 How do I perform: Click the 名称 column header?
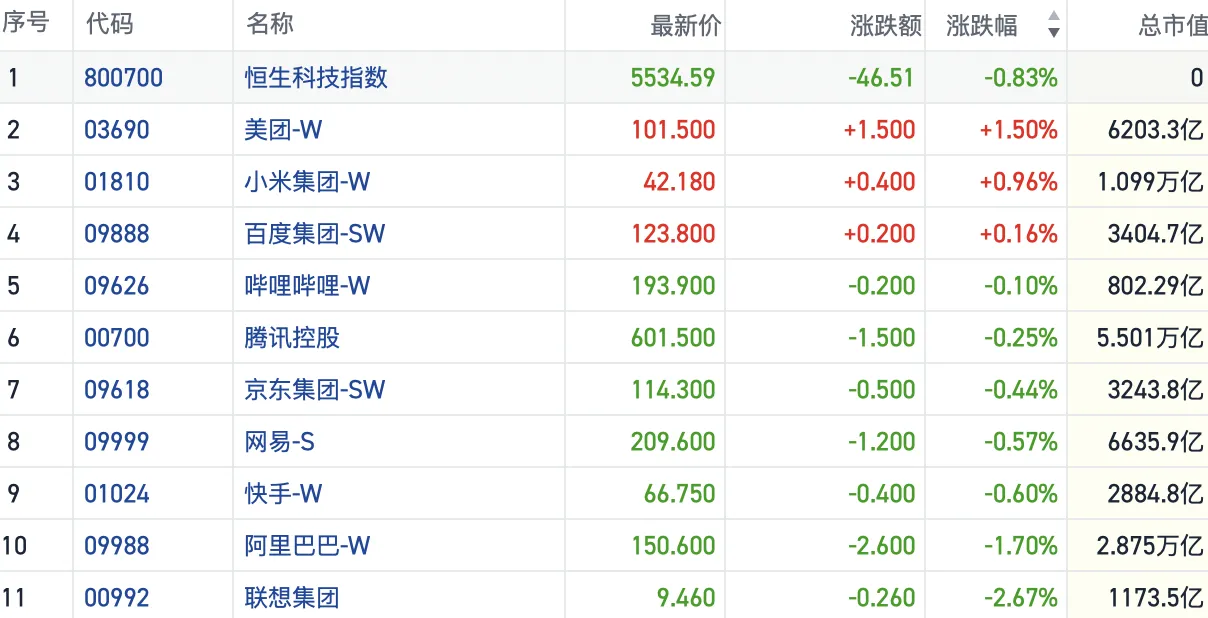(270, 25)
